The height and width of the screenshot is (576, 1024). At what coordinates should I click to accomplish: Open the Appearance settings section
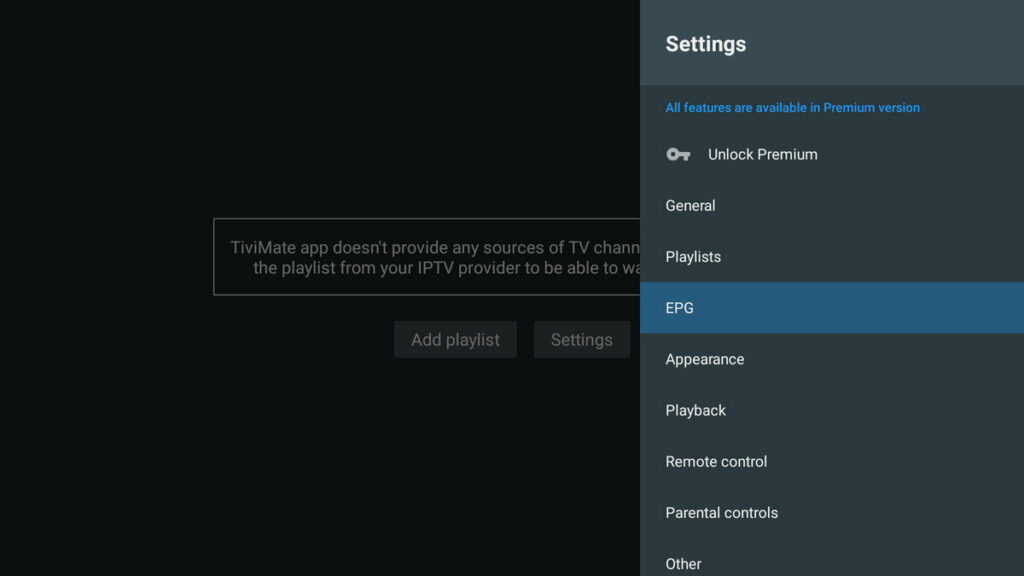[705, 359]
